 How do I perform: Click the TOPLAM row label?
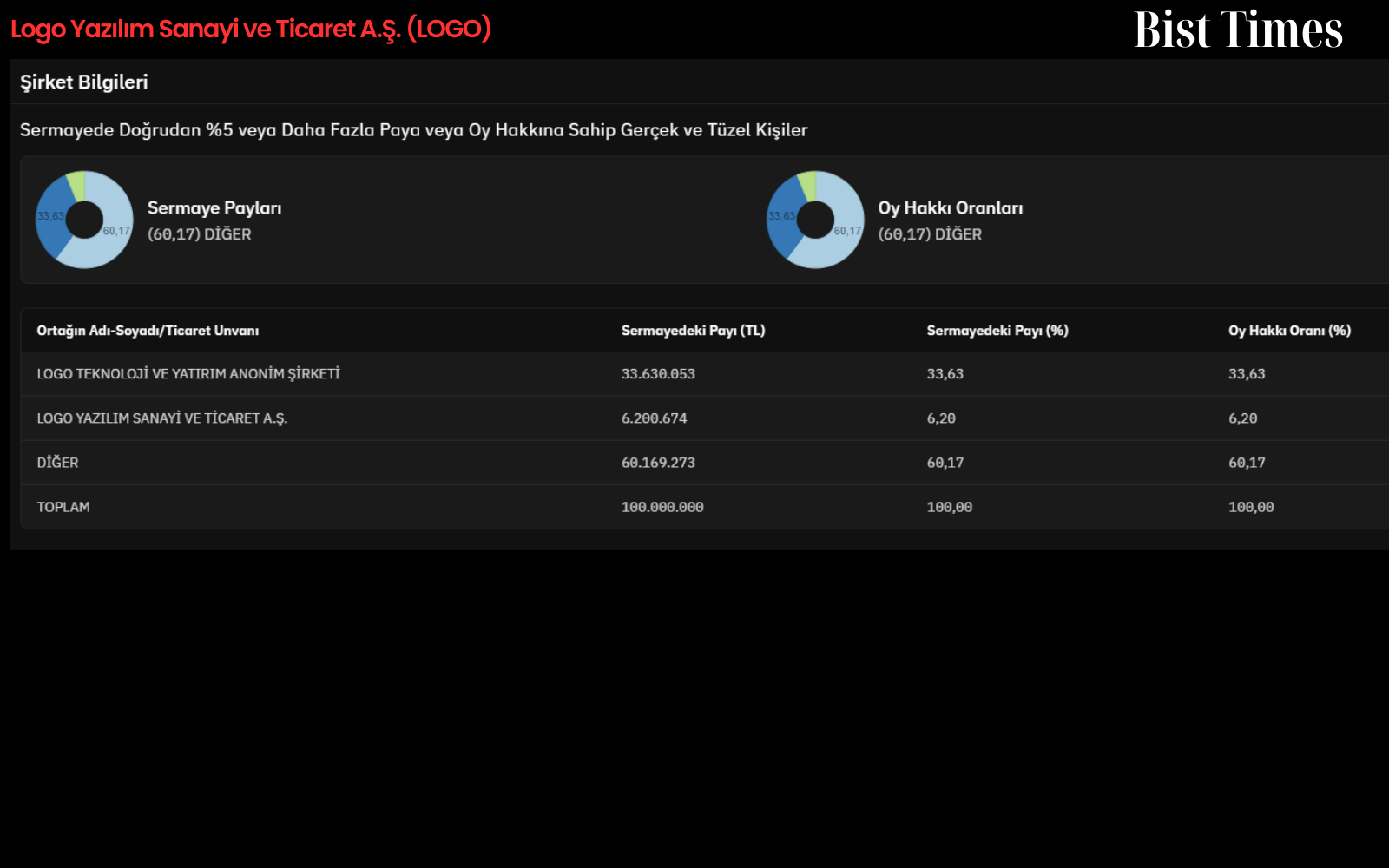click(63, 507)
